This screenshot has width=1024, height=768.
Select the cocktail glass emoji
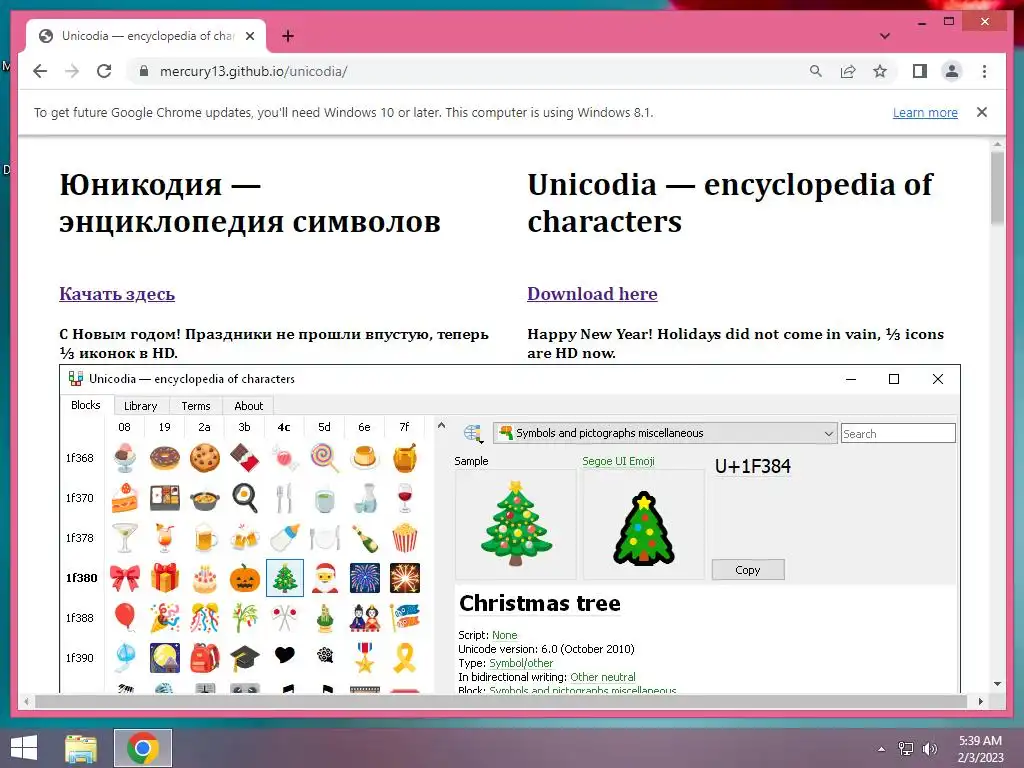point(124,538)
